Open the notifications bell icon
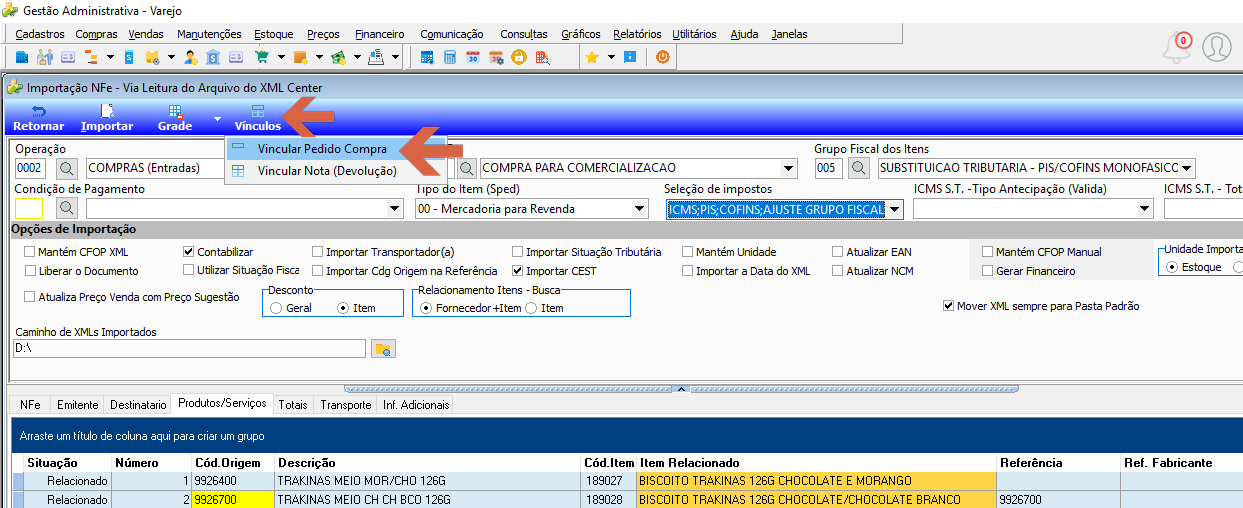This screenshot has height=508, width=1243. pos(1178,47)
